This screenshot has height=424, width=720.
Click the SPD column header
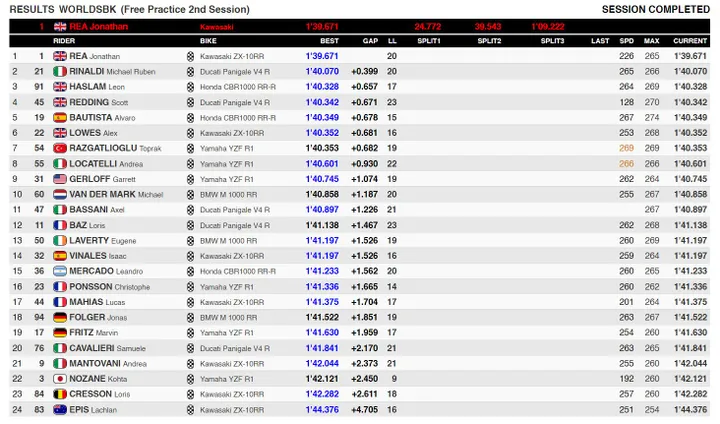click(x=626, y=41)
